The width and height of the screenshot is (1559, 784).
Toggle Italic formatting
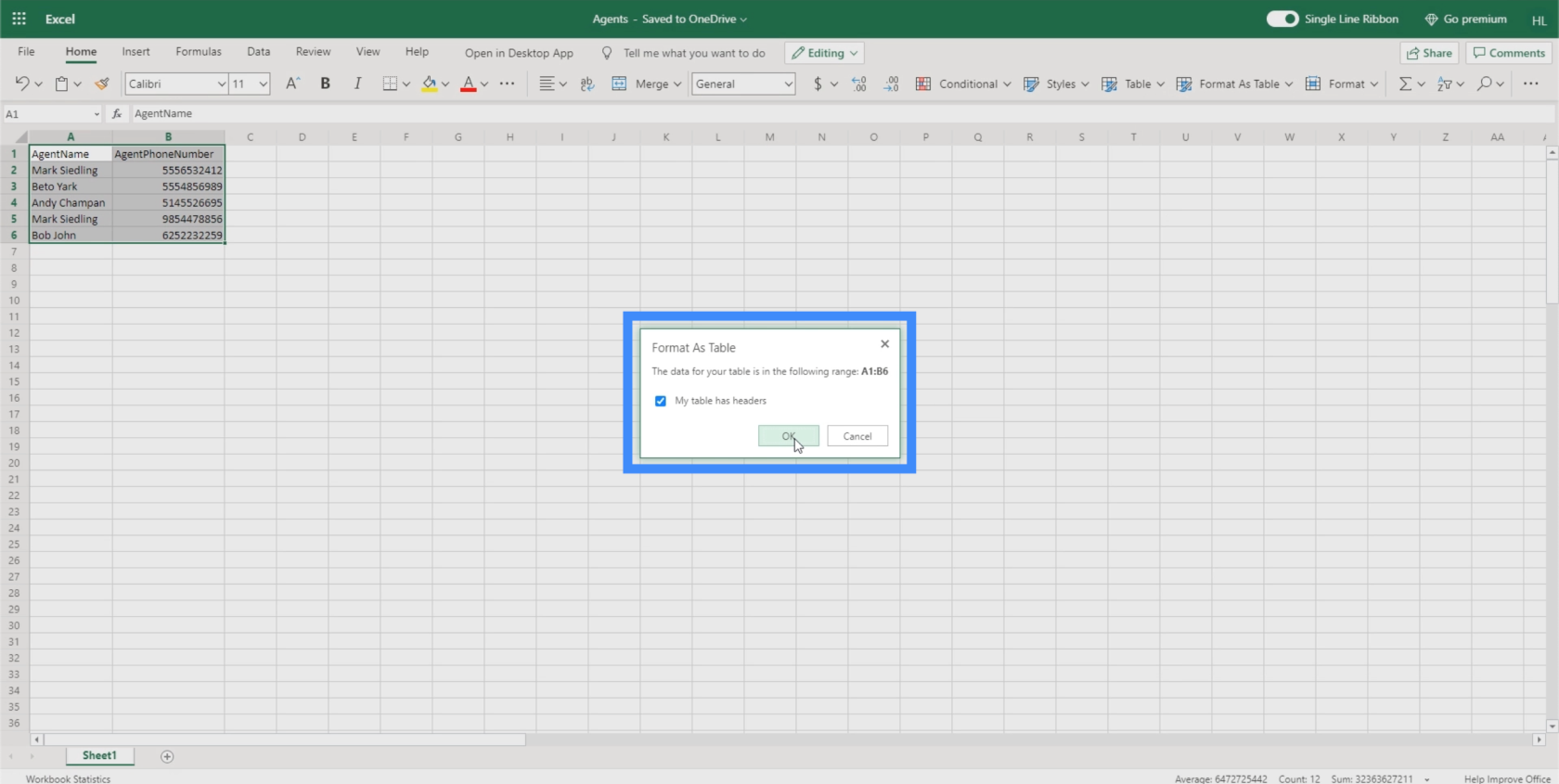coord(357,84)
